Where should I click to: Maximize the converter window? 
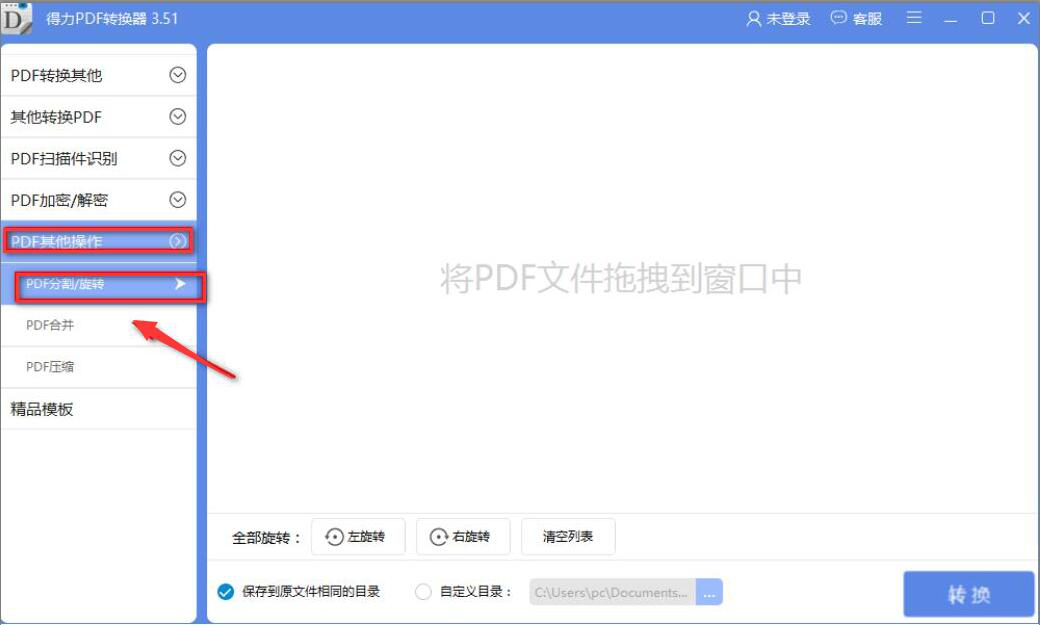point(988,18)
